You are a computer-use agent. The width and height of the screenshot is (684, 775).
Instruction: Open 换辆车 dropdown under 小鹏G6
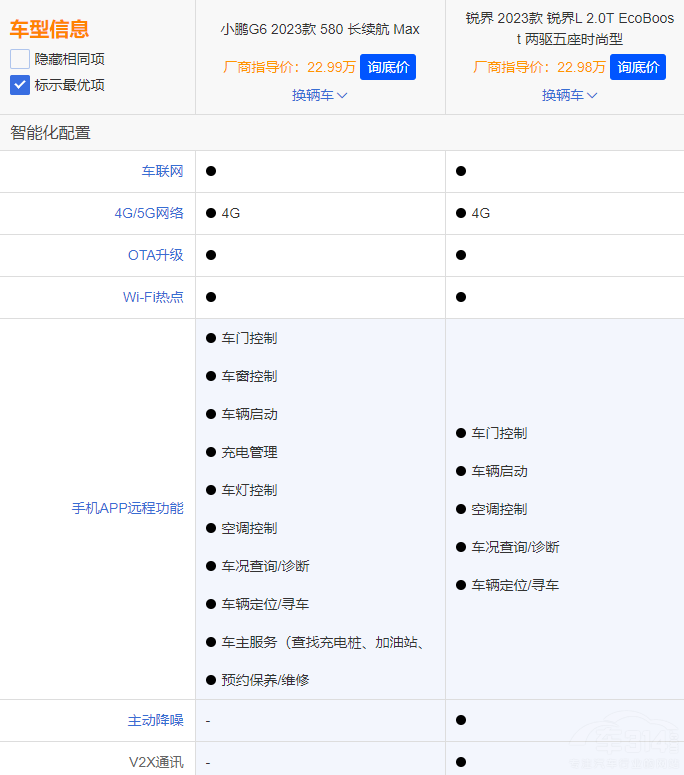coord(313,95)
